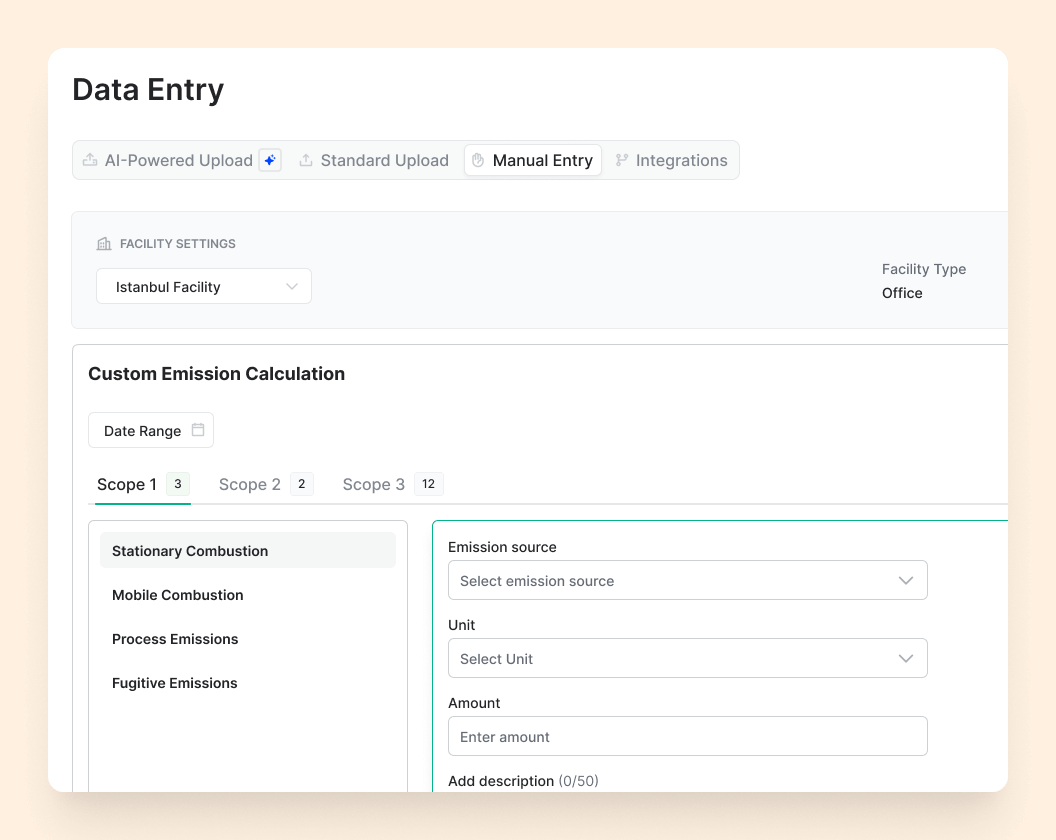Switch to the Scope 2 tab
Image resolution: width=1056 pixels, height=840 pixels.
click(250, 485)
